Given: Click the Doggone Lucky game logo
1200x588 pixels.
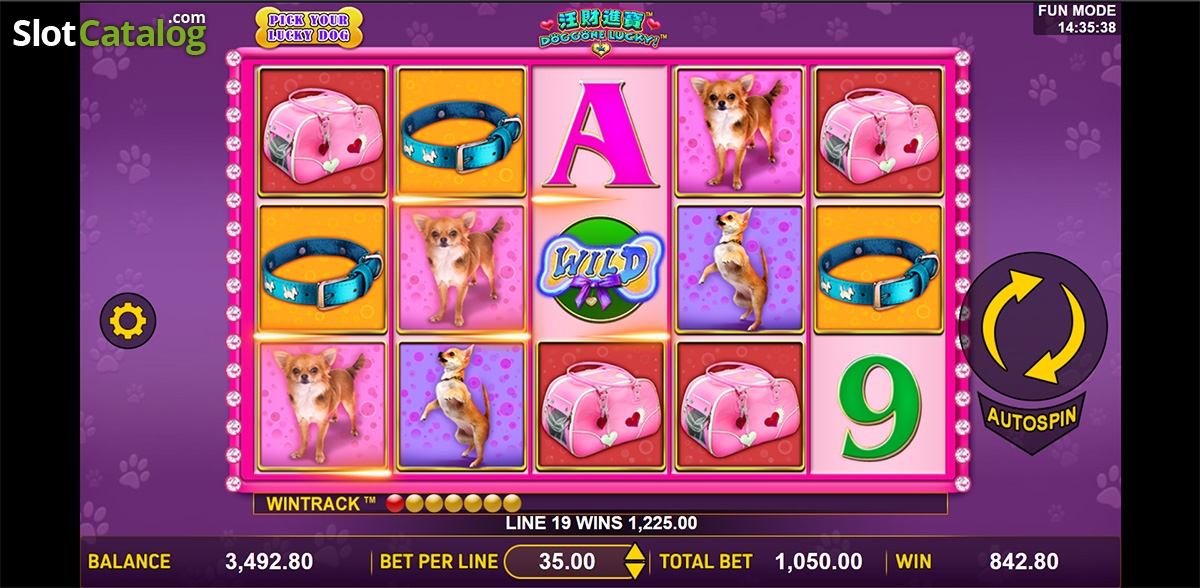Looking at the screenshot, I should [x=602, y=29].
